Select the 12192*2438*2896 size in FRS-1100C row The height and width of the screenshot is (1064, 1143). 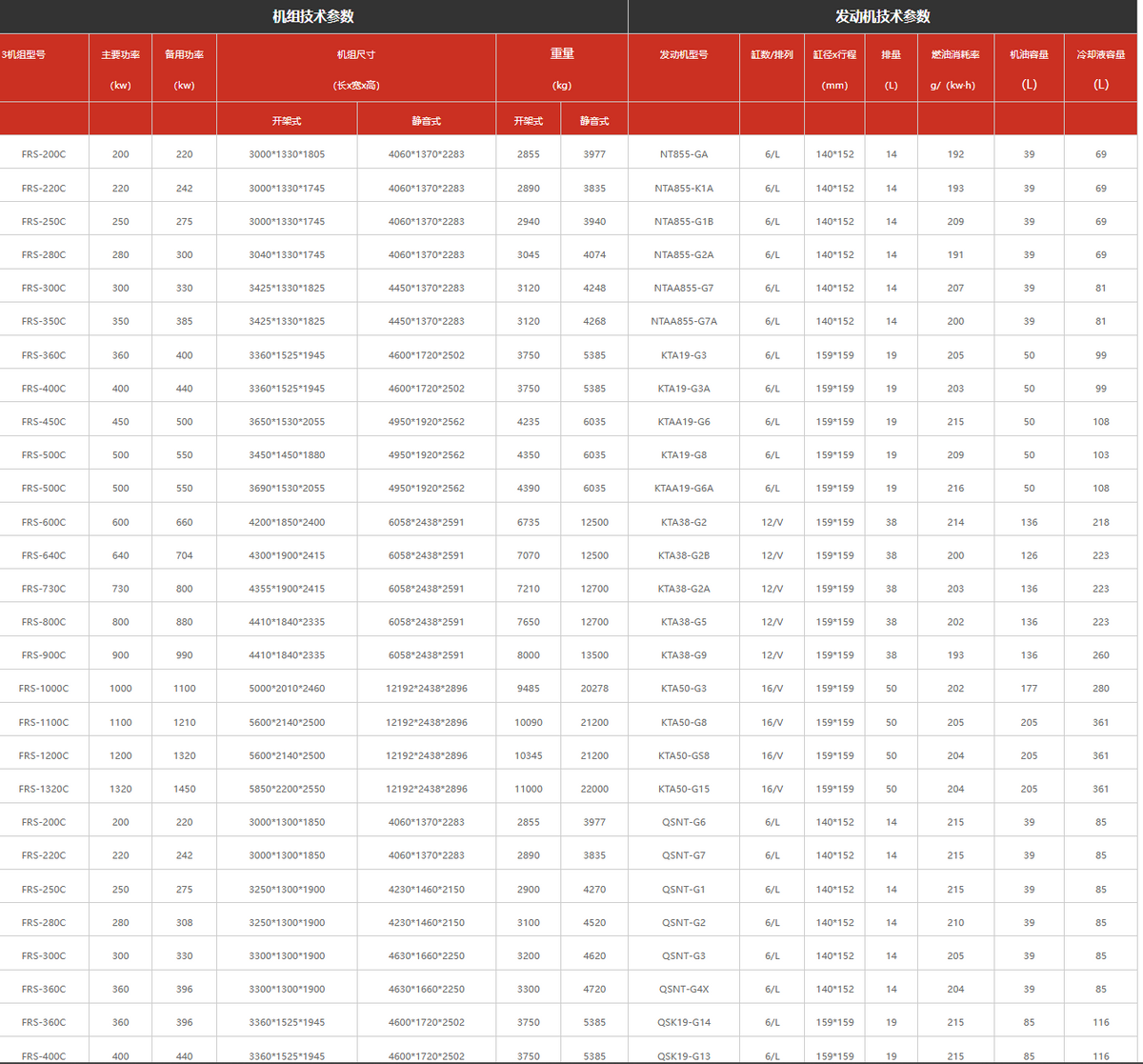(x=427, y=722)
